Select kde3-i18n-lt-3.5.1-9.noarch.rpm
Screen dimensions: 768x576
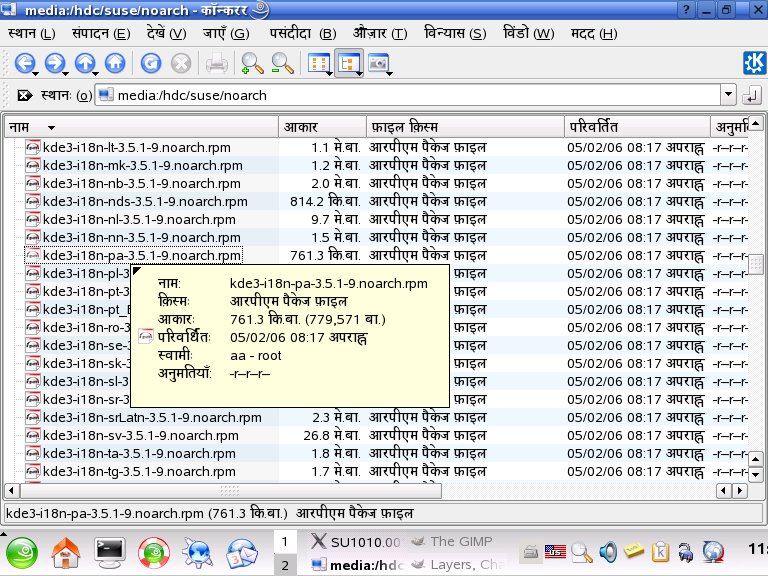[x=137, y=147]
